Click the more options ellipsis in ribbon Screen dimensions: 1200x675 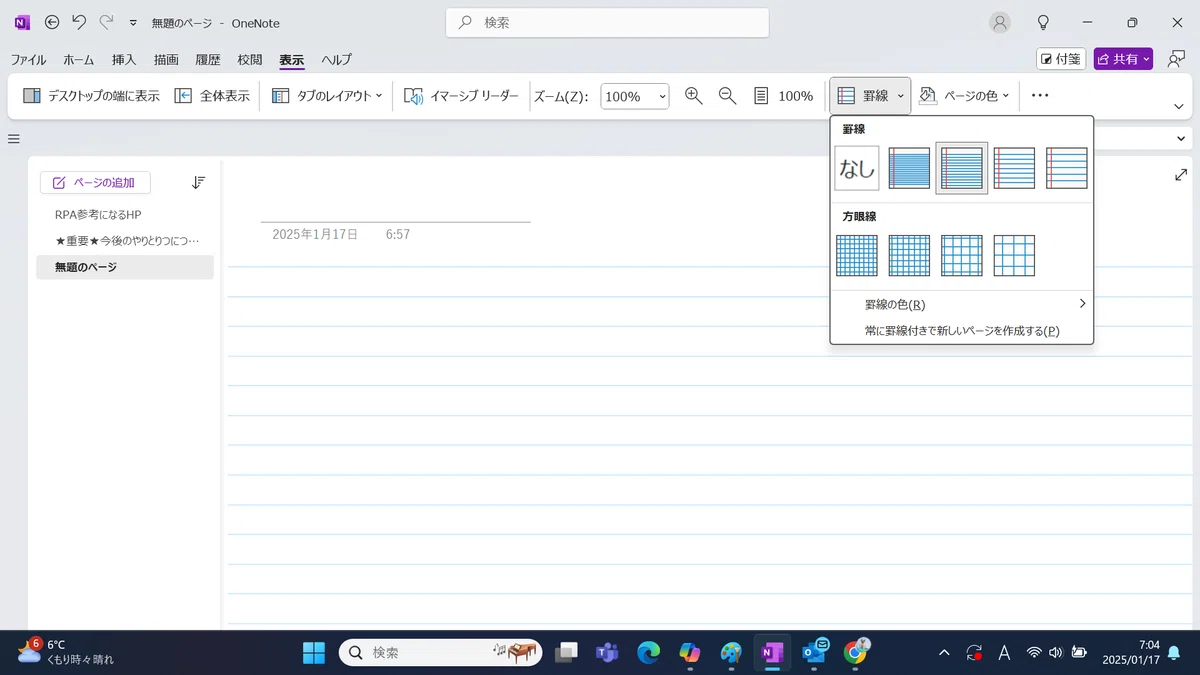click(1040, 96)
